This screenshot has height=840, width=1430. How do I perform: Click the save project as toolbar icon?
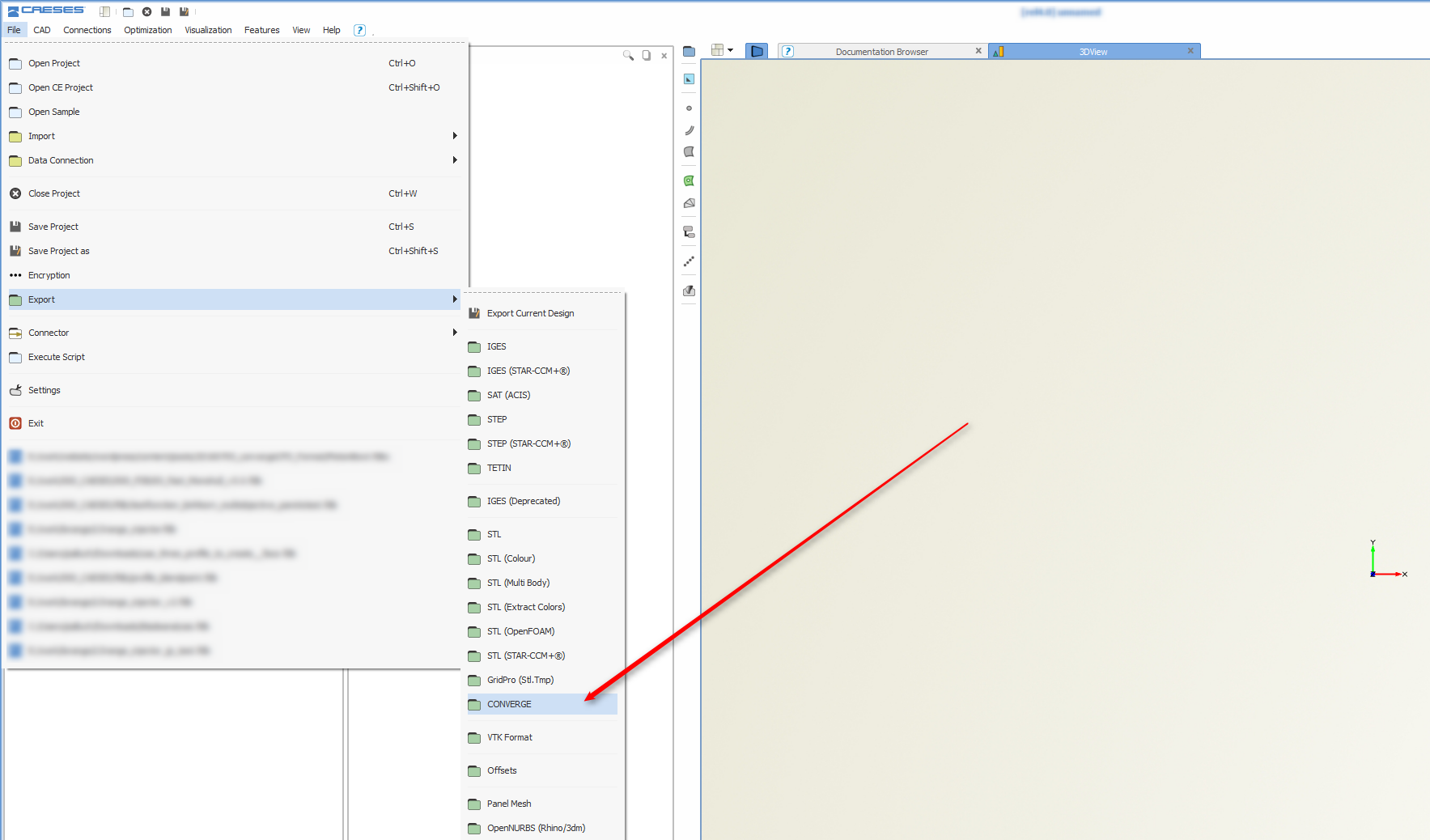[184, 11]
